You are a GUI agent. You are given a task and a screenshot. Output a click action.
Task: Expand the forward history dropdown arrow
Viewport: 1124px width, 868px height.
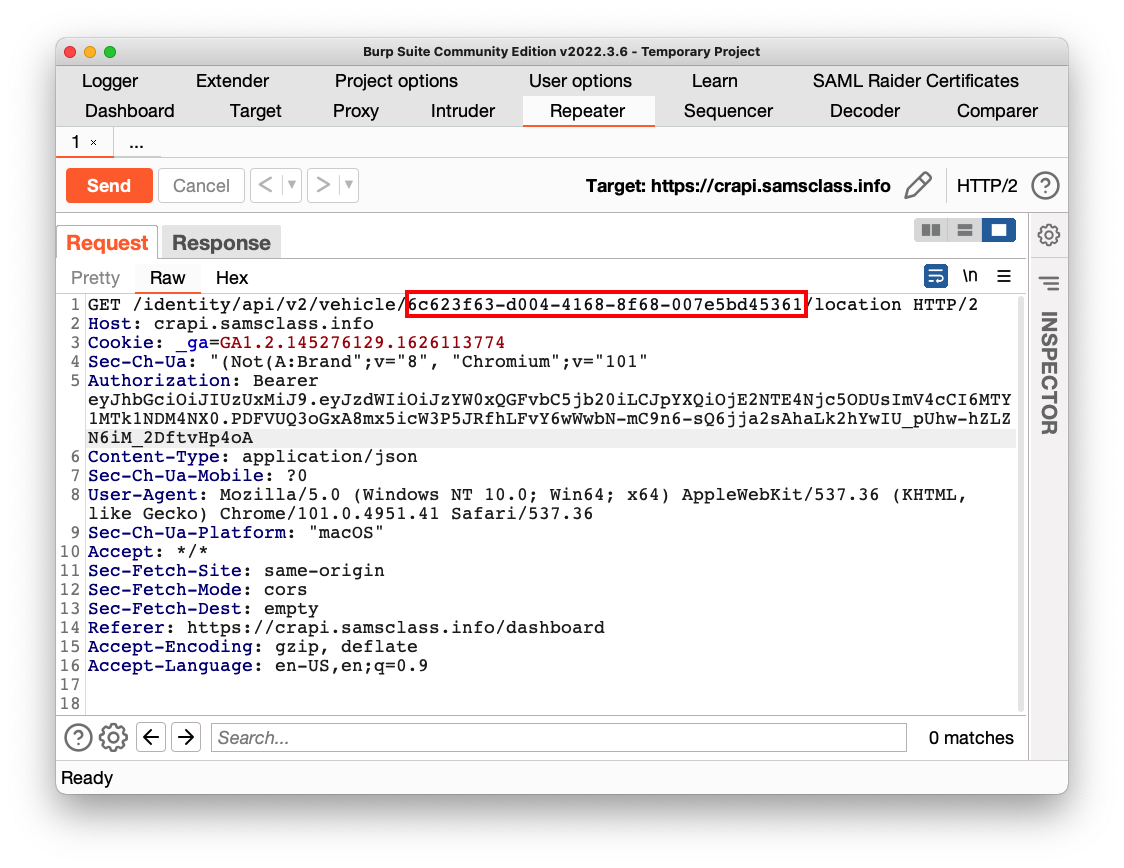point(349,186)
